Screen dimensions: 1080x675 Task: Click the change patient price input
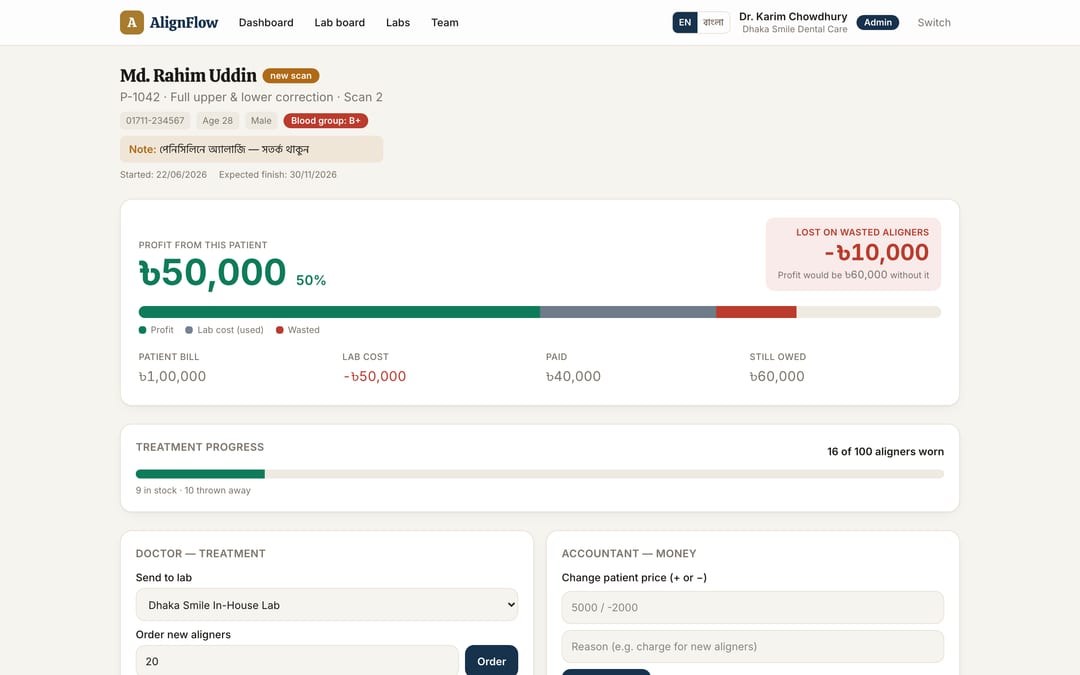[752, 608]
